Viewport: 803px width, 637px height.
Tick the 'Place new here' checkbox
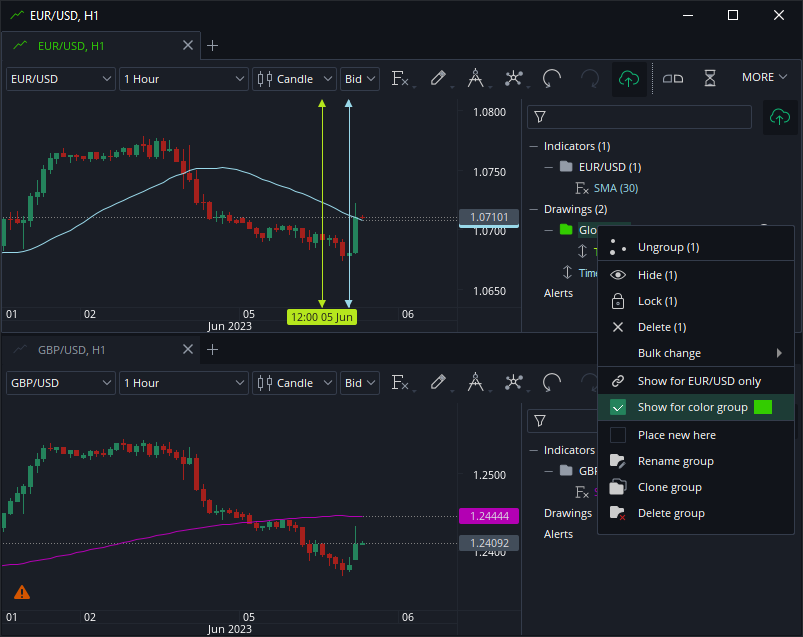618,435
